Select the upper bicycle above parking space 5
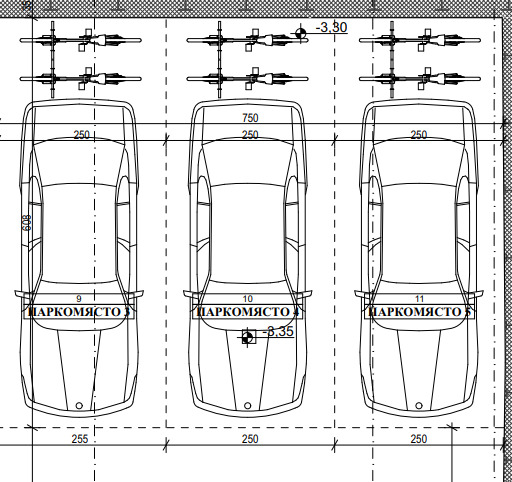 coord(420,40)
